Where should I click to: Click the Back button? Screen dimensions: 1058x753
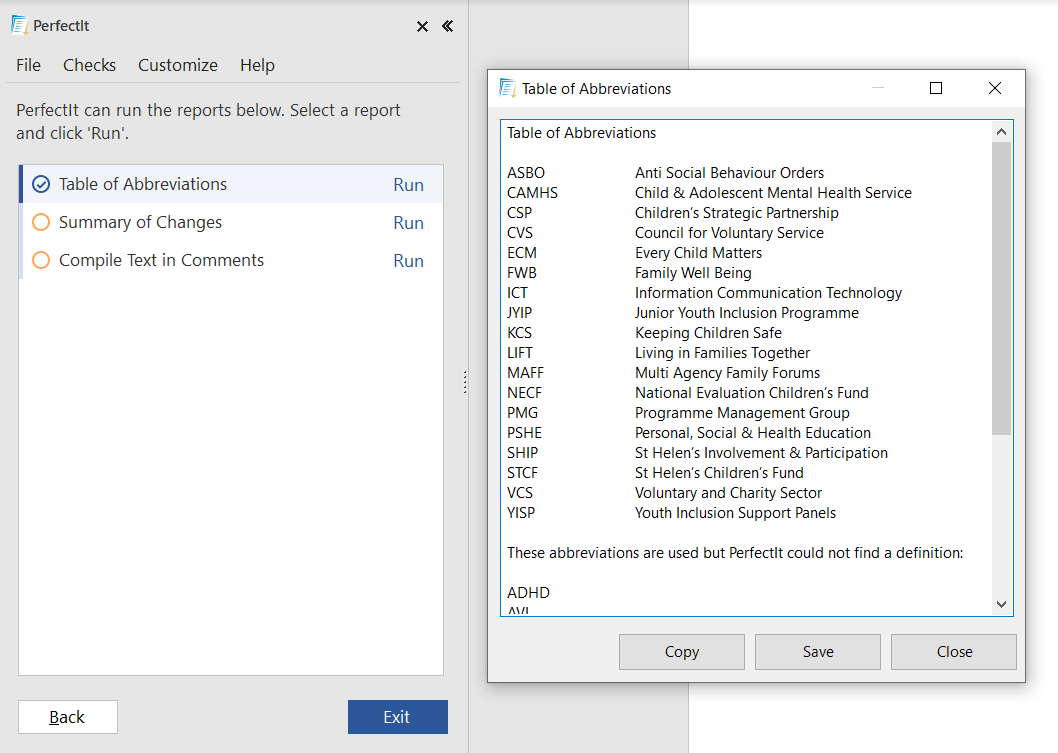[x=67, y=717]
